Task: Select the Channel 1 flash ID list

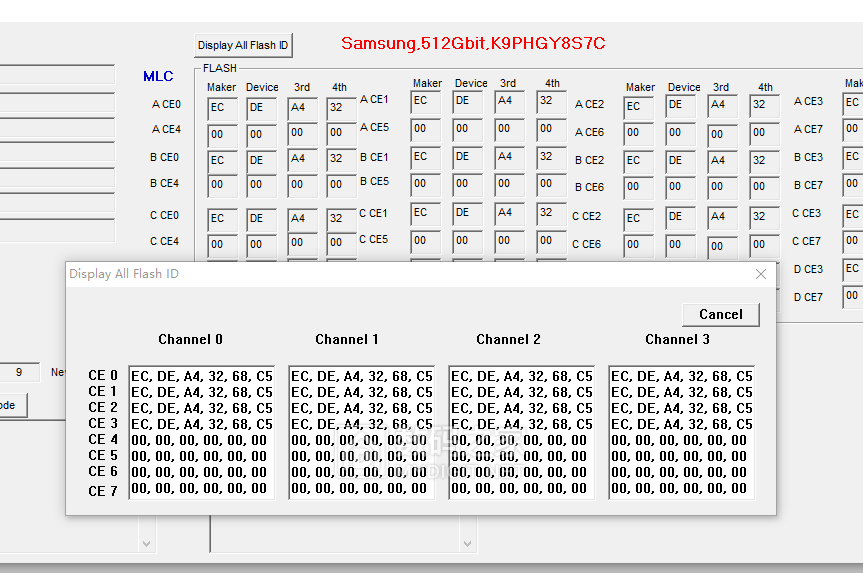Action: point(361,432)
